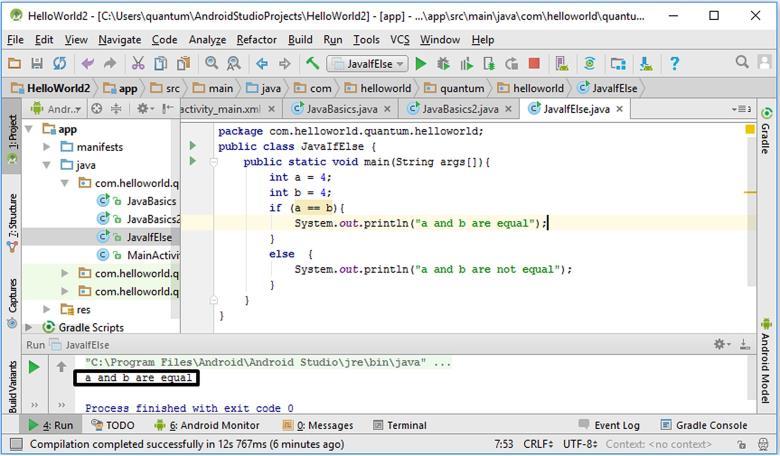Open Replace with the second magnifier icon
Screen dimensions: 780x456
(233, 63)
